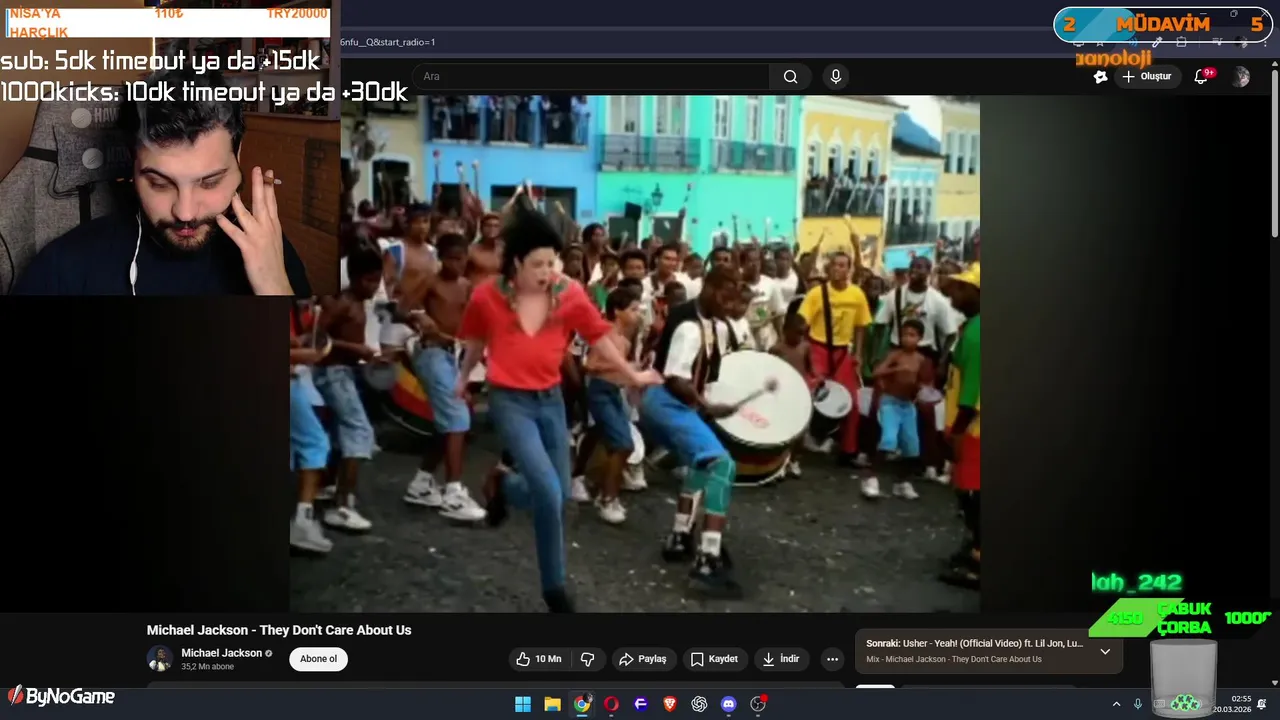The width and height of the screenshot is (1280, 720).
Task: Open the YouTube account avatar menu
Action: click(x=1241, y=77)
